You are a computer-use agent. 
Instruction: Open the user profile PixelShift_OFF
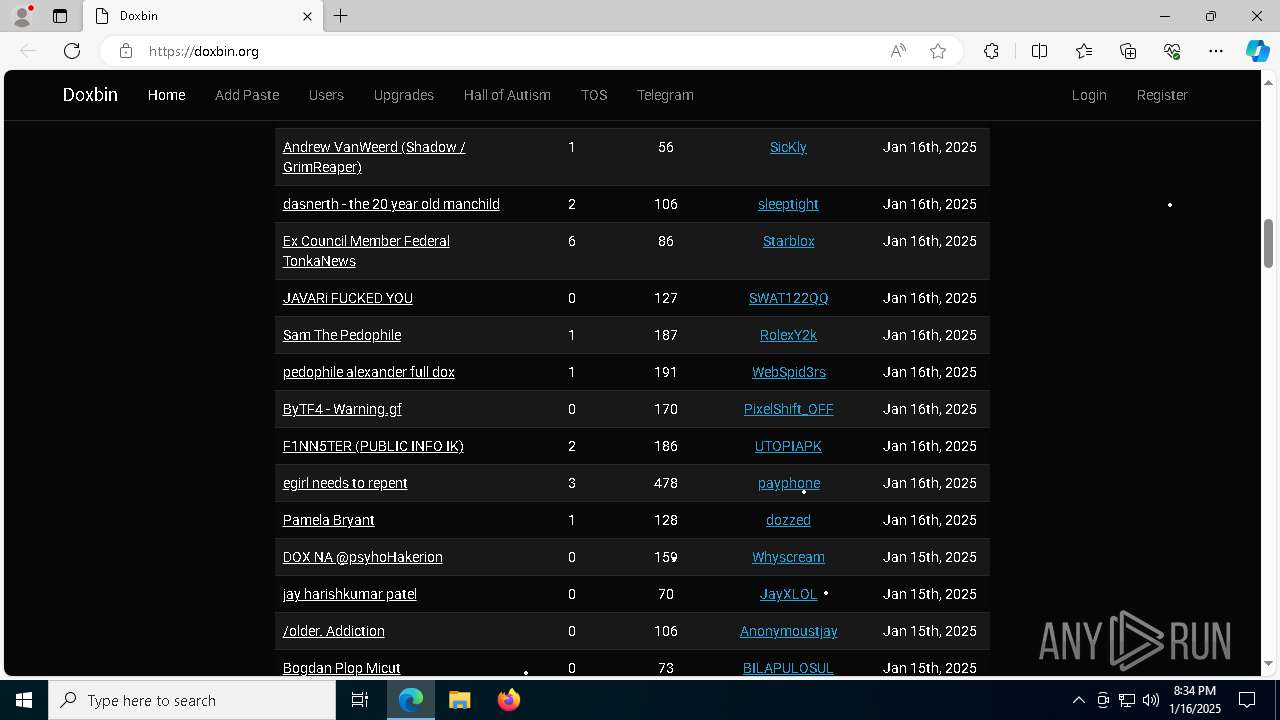(788, 409)
